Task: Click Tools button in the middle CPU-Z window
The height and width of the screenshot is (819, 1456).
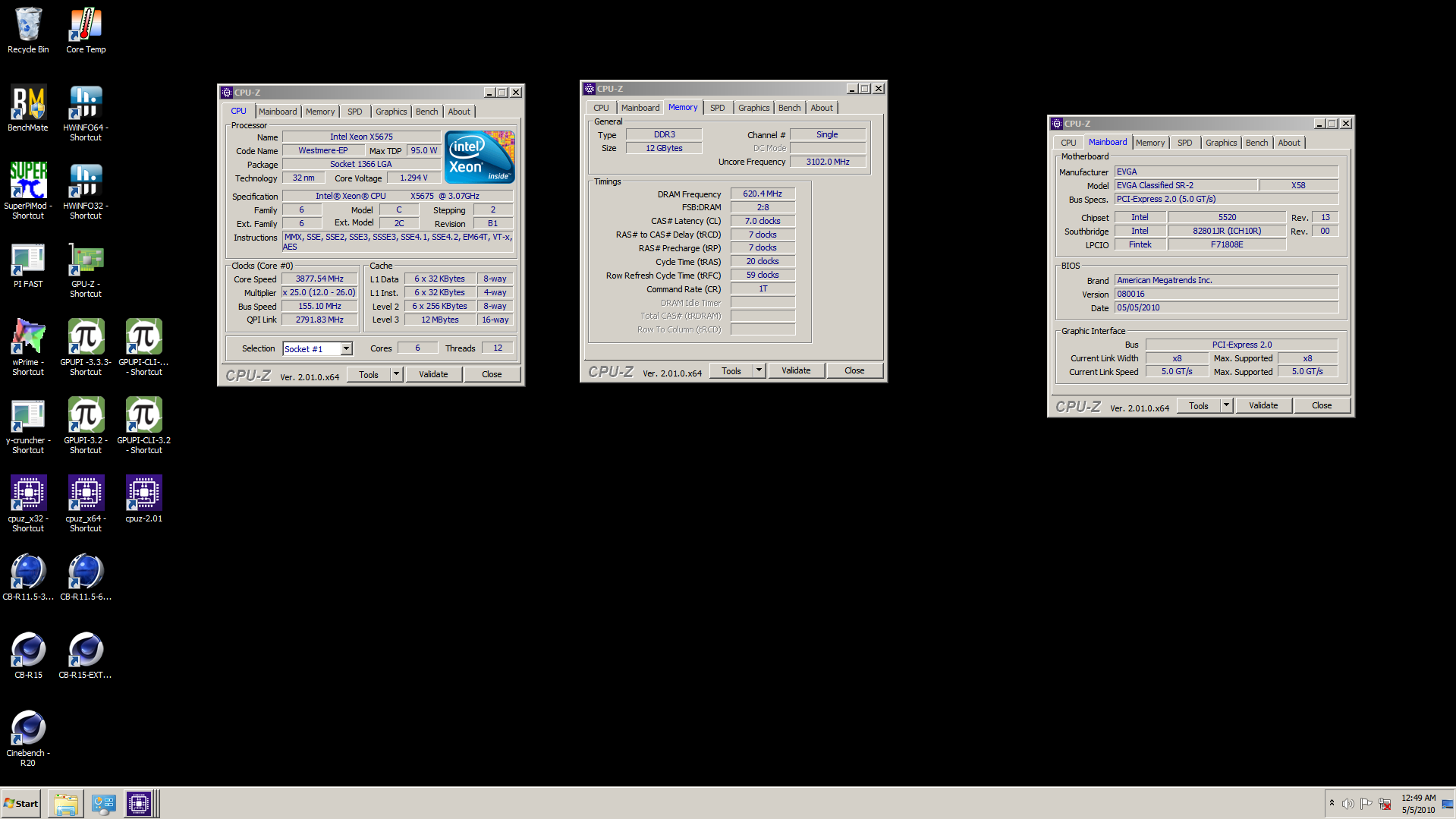Action: pyautogui.click(x=731, y=370)
